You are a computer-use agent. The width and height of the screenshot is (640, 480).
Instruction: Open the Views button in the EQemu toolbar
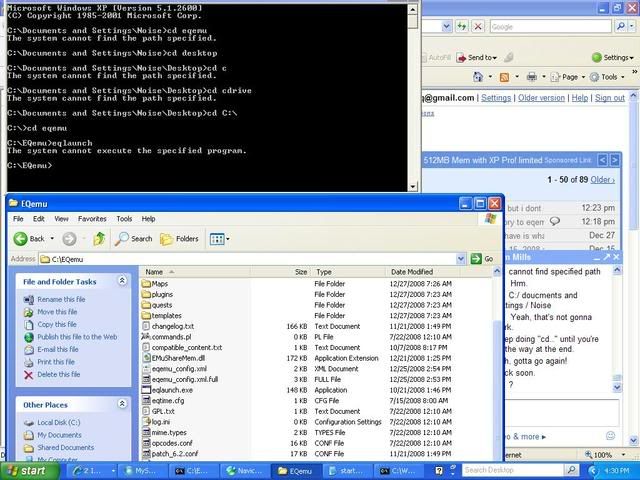(219, 239)
